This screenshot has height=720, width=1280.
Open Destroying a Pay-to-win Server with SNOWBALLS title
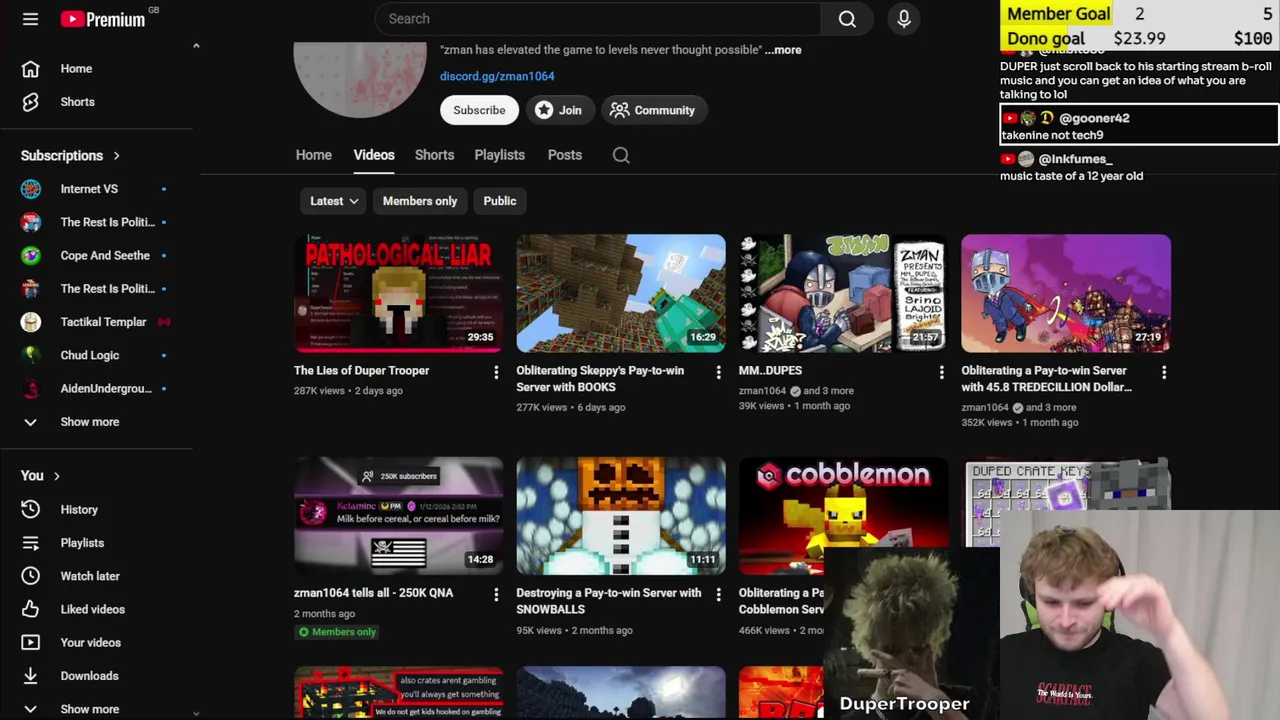coord(609,601)
